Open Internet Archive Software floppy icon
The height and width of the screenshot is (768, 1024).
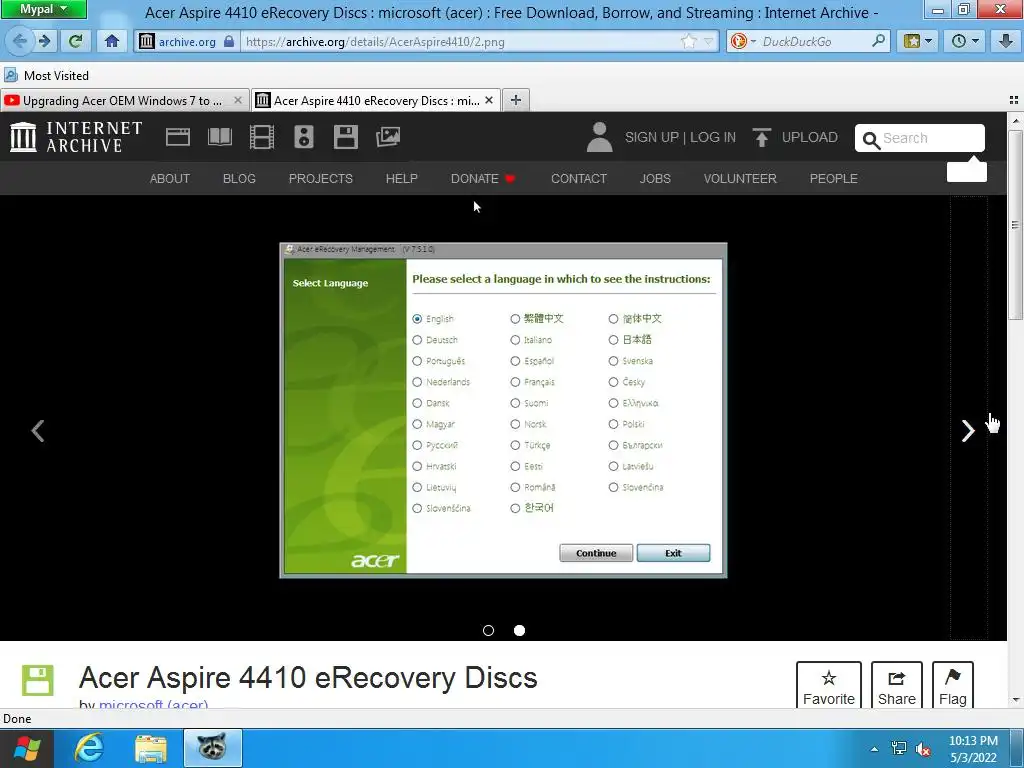(345, 137)
